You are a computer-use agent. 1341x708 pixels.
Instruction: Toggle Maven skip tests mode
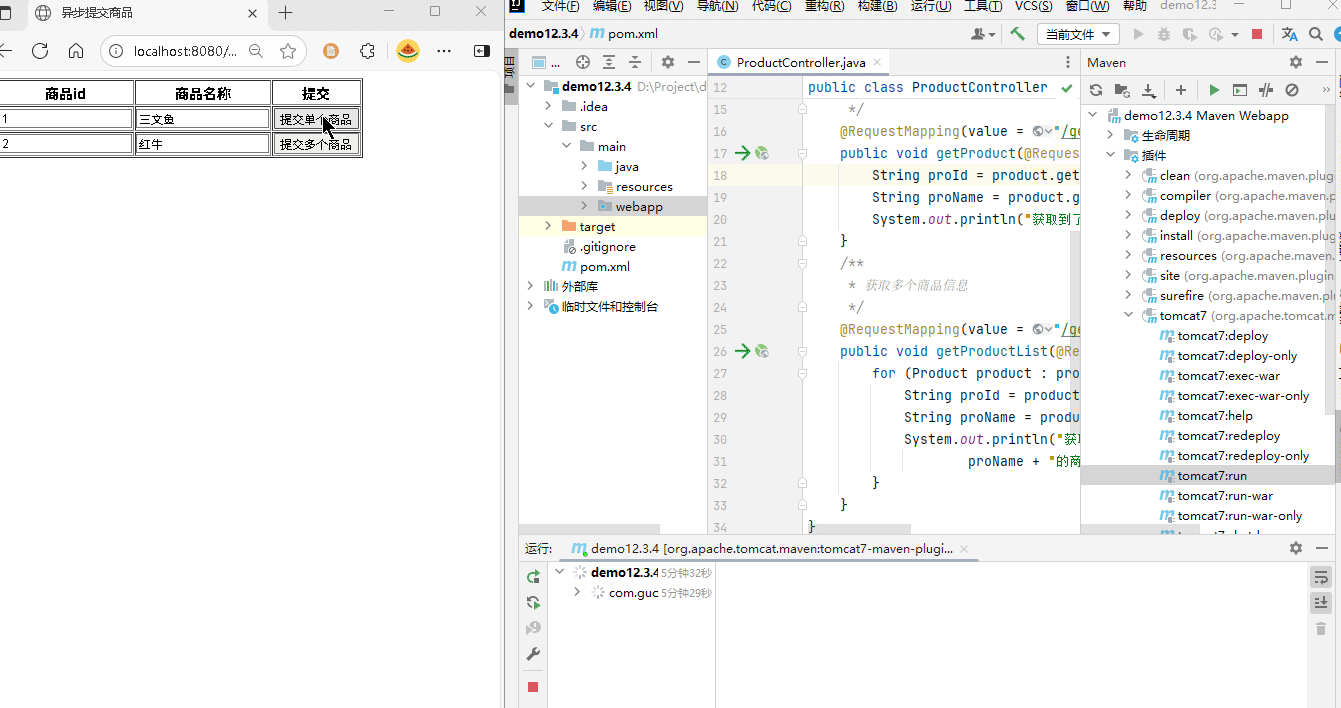pos(1292,90)
